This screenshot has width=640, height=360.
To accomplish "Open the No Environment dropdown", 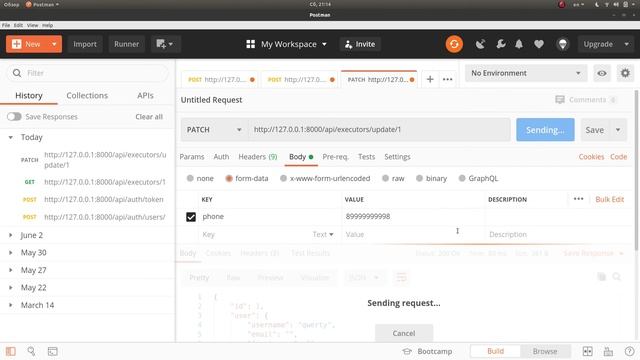I will [x=526, y=73].
